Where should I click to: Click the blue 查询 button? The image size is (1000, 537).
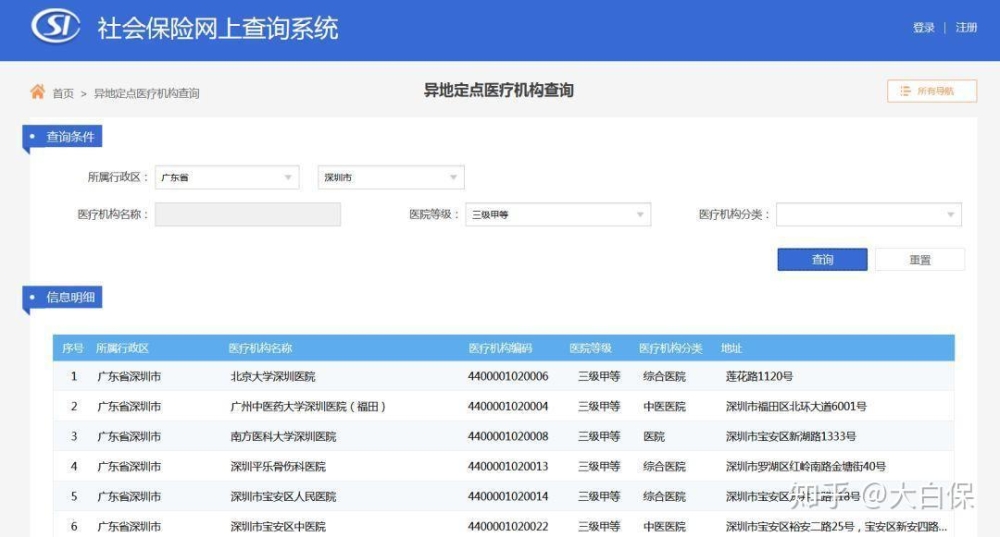[822, 260]
